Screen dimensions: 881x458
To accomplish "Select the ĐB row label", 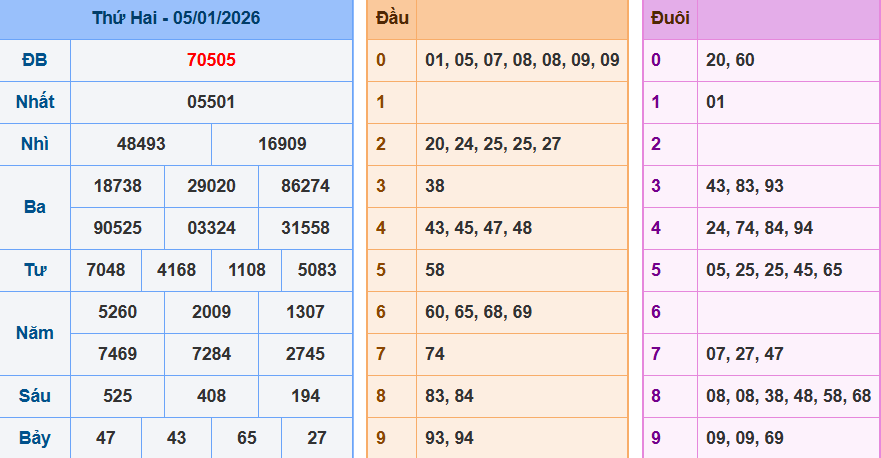I will 35,60.
